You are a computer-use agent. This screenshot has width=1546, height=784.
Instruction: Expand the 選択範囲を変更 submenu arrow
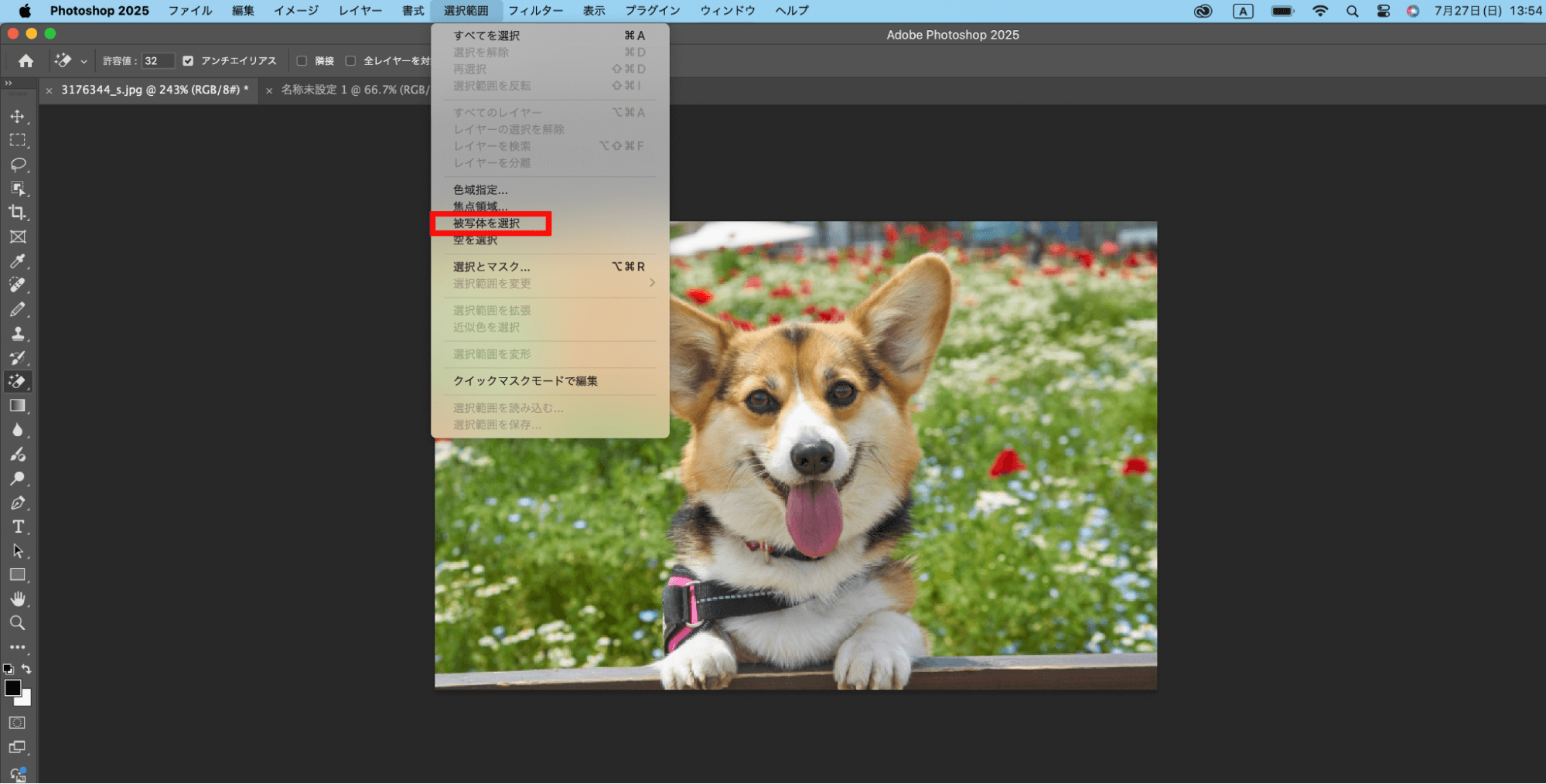click(x=652, y=283)
